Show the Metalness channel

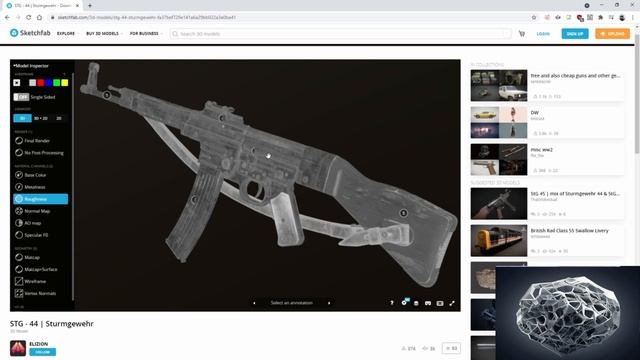[x=30, y=187]
